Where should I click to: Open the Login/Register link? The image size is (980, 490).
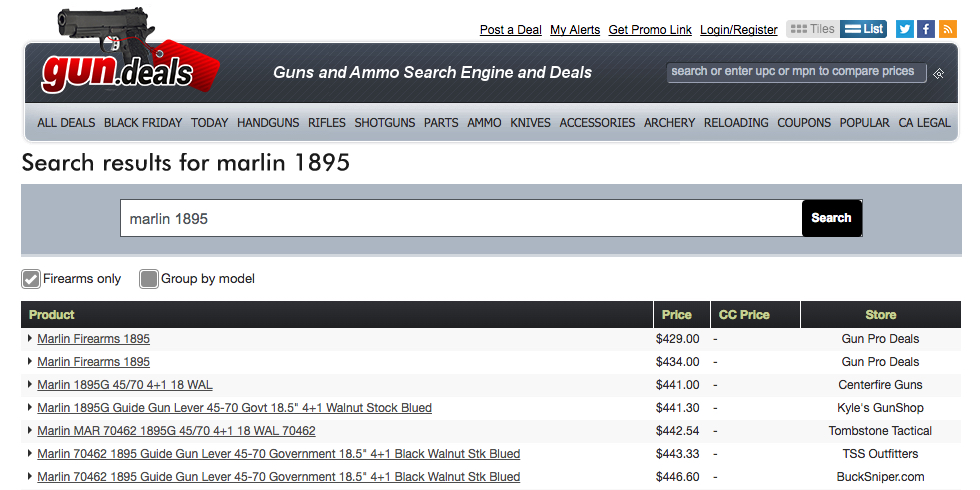[x=739, y=29]
